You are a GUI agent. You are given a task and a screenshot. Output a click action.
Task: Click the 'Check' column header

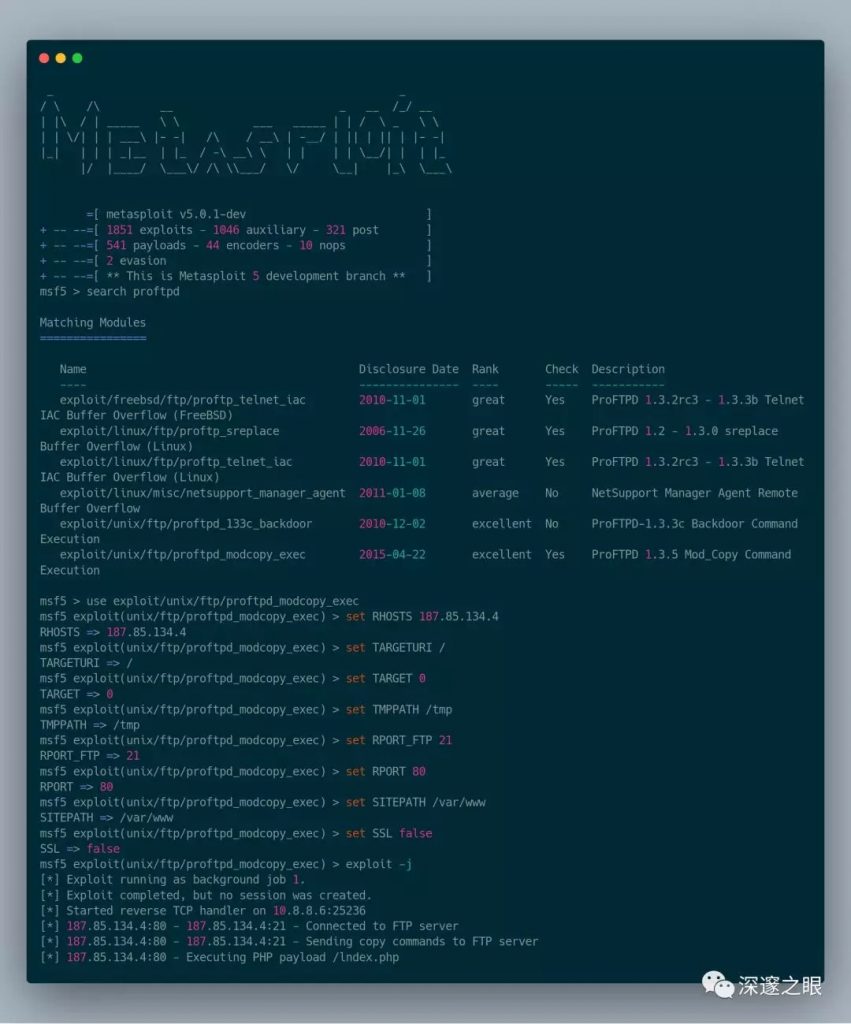tap(562, 369)
